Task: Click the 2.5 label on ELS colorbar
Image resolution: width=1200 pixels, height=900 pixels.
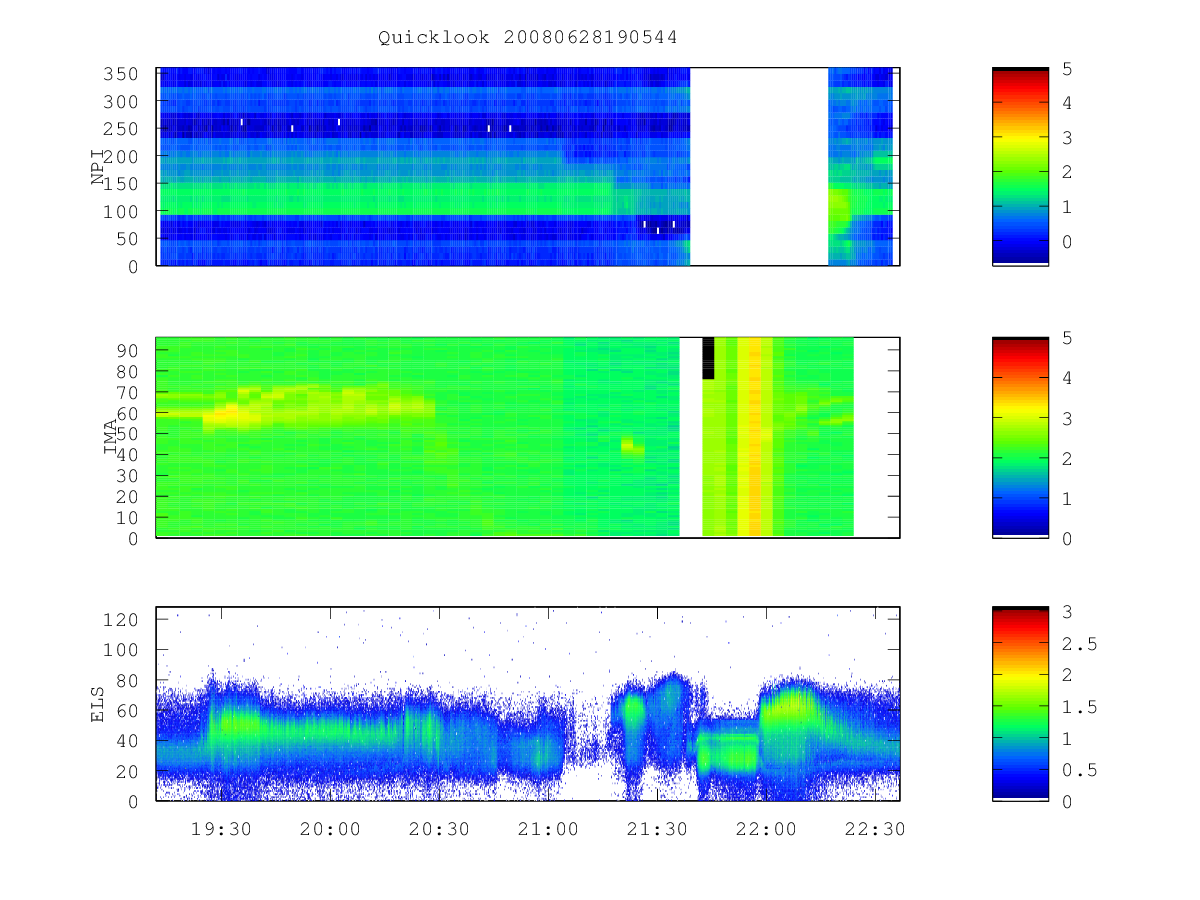Action: tap(1079, 643)
